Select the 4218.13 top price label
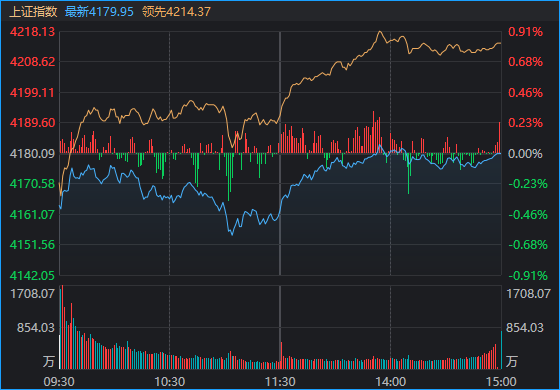 [32, 32]
